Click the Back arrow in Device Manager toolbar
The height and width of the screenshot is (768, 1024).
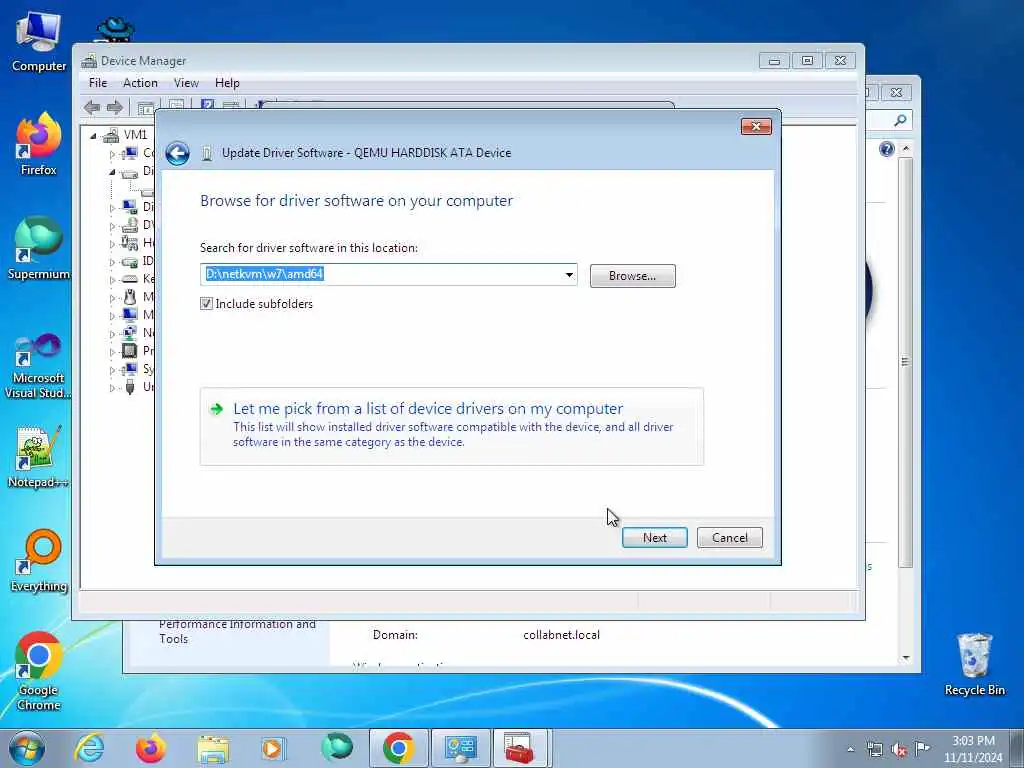coord(92,107)
